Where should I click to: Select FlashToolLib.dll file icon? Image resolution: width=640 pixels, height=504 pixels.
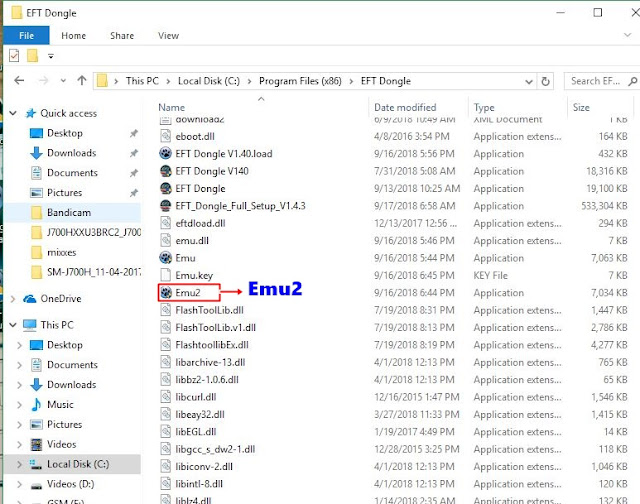pos(165,310)
